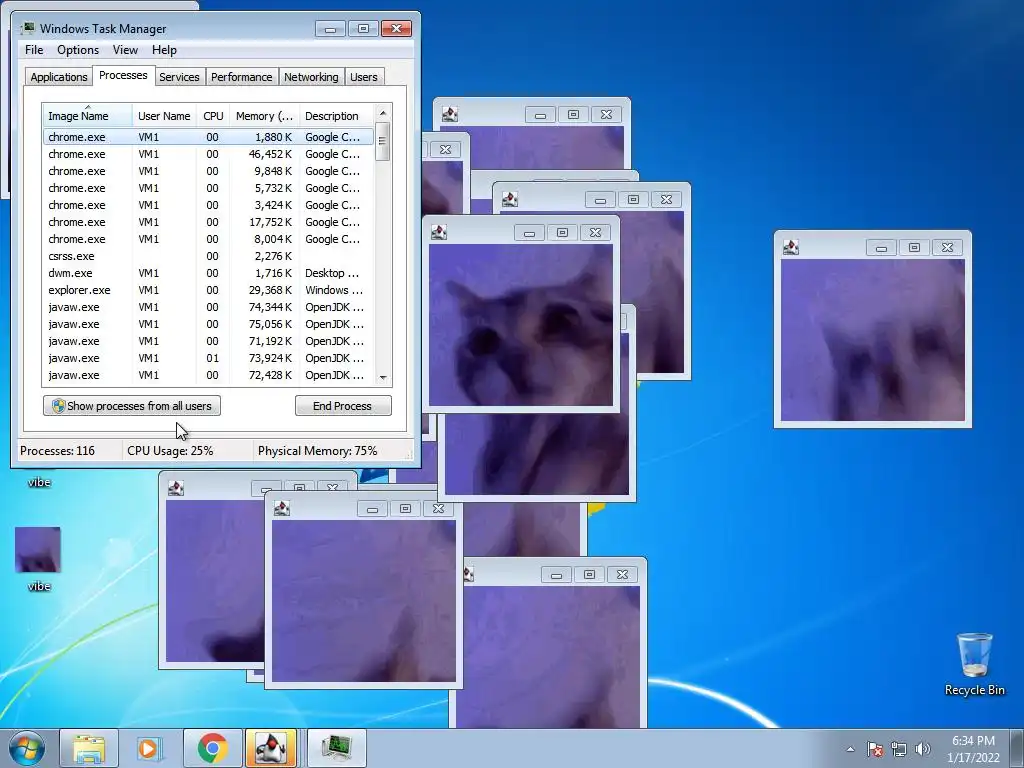The height and width of the screenshot is (768, 1024).
Task: Select the explorer.exe process row
Action: [208, 290]
